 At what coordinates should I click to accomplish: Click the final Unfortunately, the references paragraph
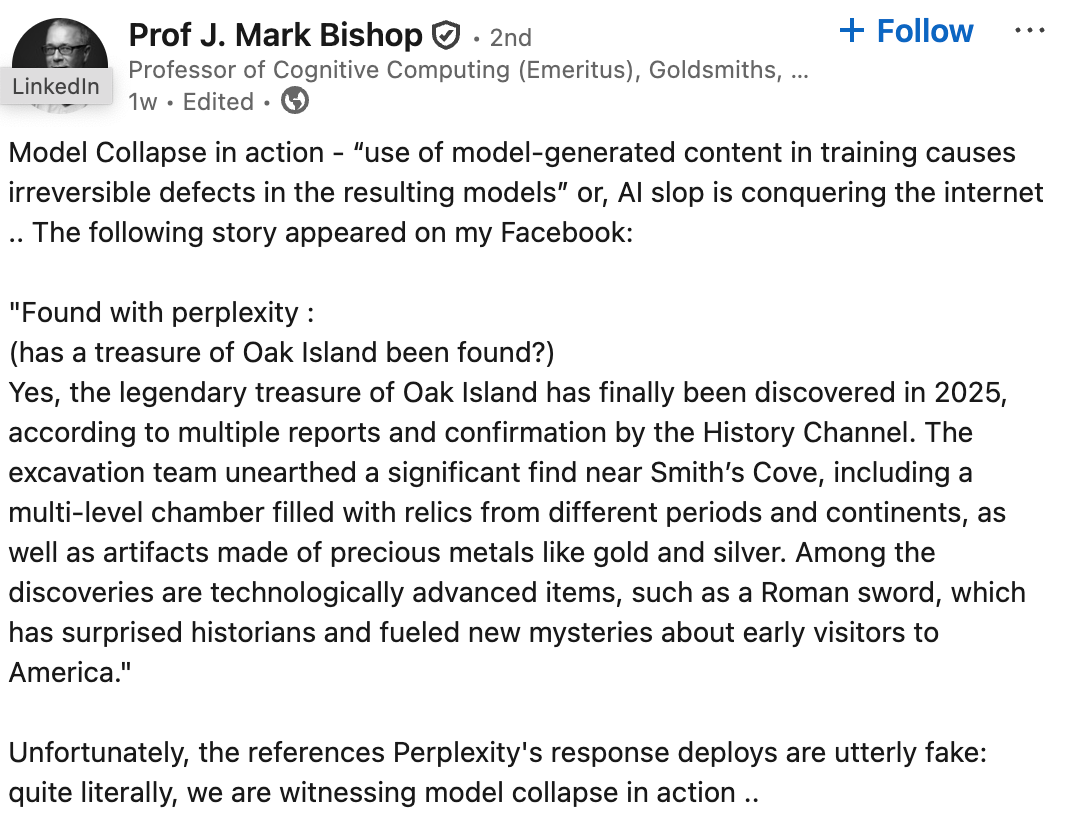coord(497,773)
